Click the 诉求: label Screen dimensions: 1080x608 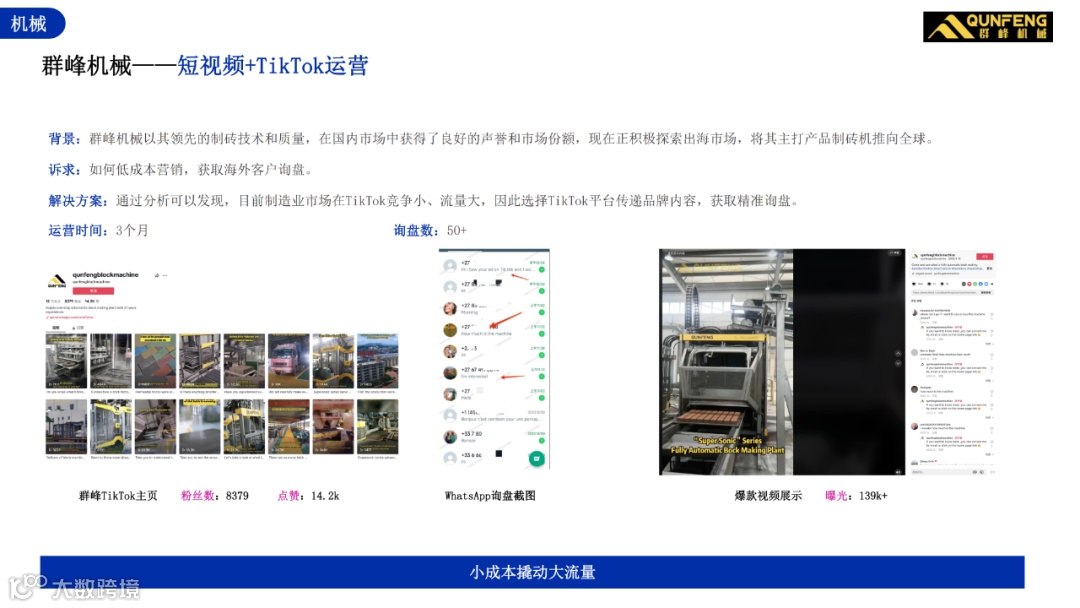(x=65, y=170)
